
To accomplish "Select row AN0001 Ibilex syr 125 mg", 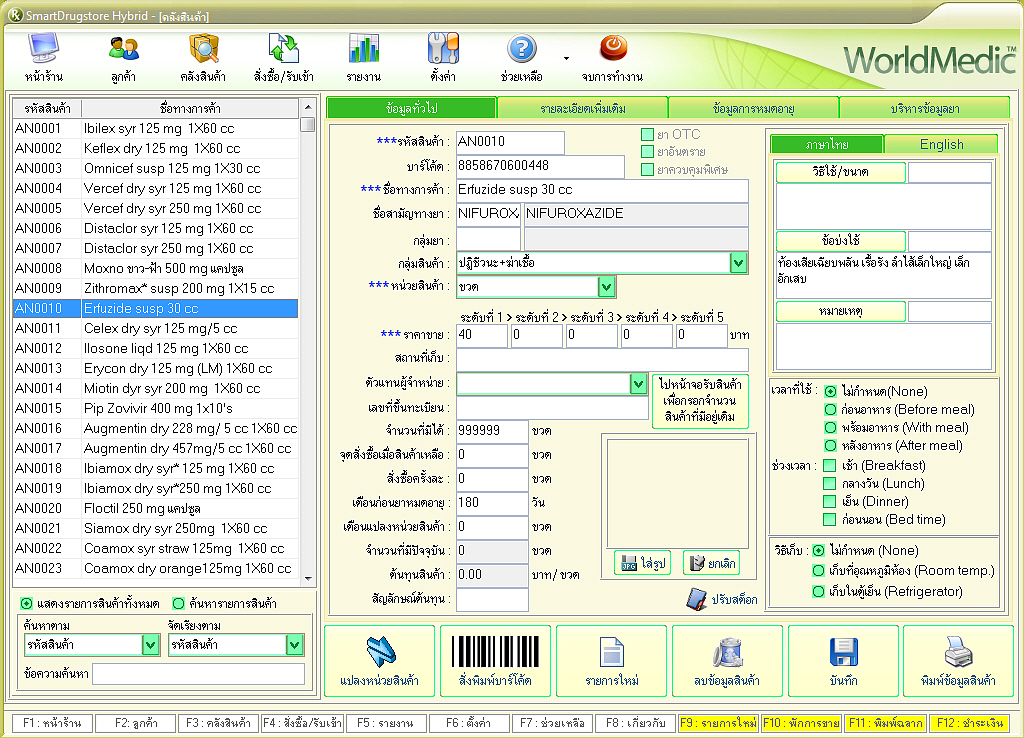I will click(155, 129).
